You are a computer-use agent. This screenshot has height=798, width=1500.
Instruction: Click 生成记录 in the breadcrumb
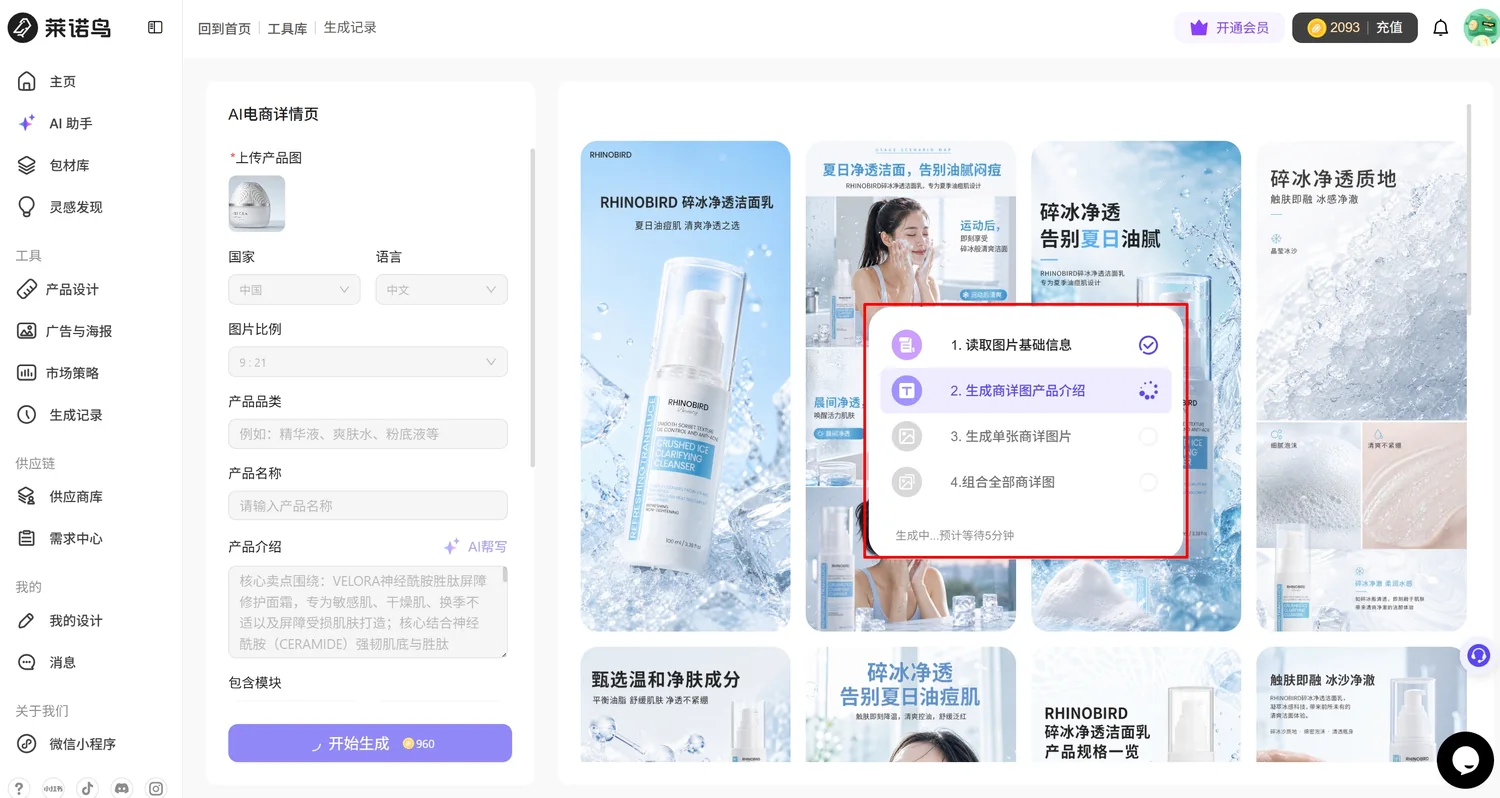350,28
